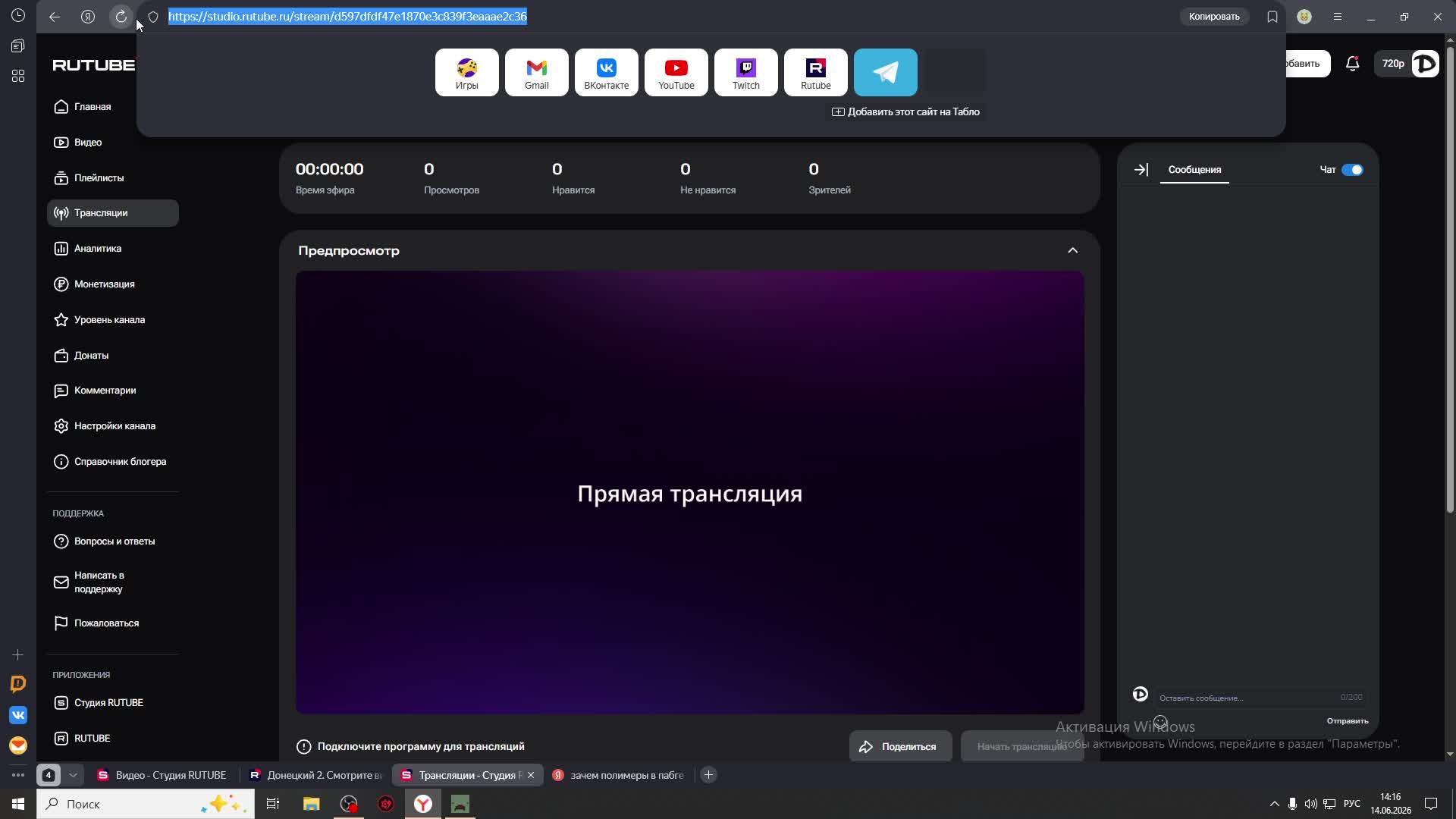Screen dimensions: 1456x819
Task: Open Студия RUTUBE app link
Action: click(113, 703)
